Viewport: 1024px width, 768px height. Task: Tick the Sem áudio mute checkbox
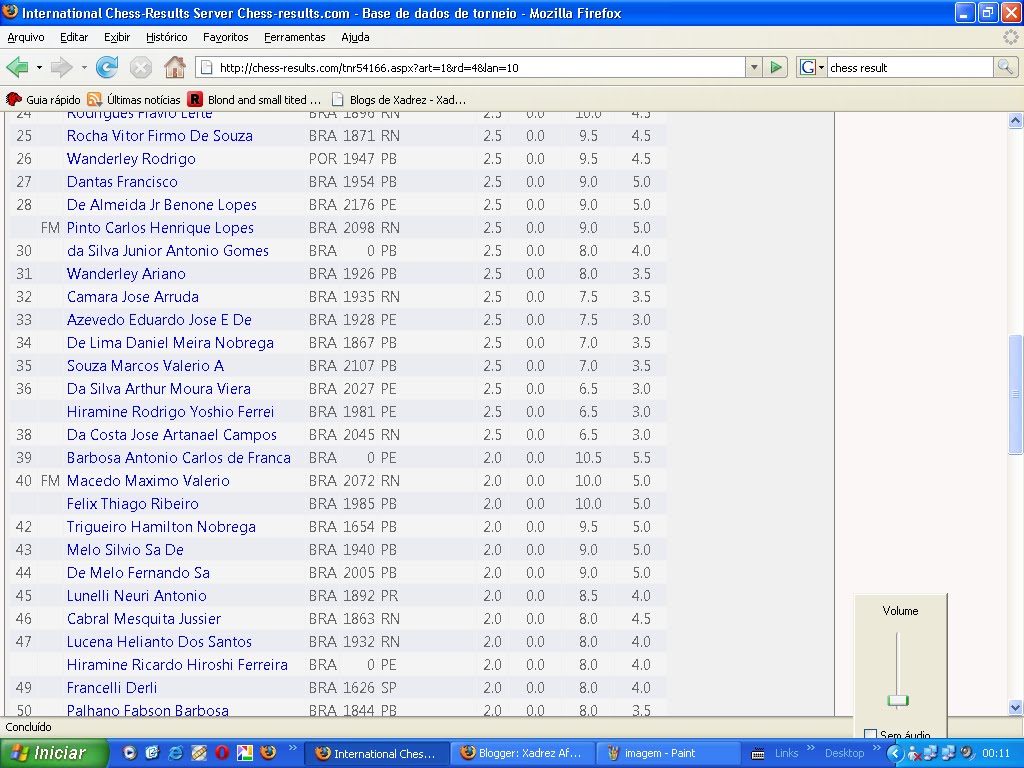click(x=870, y=735)
